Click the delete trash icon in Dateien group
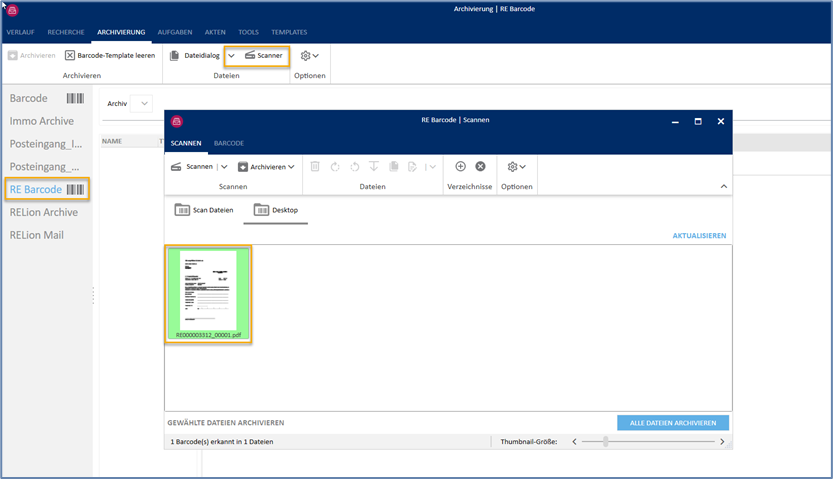 pyautogui.click(x=315, y=167)
